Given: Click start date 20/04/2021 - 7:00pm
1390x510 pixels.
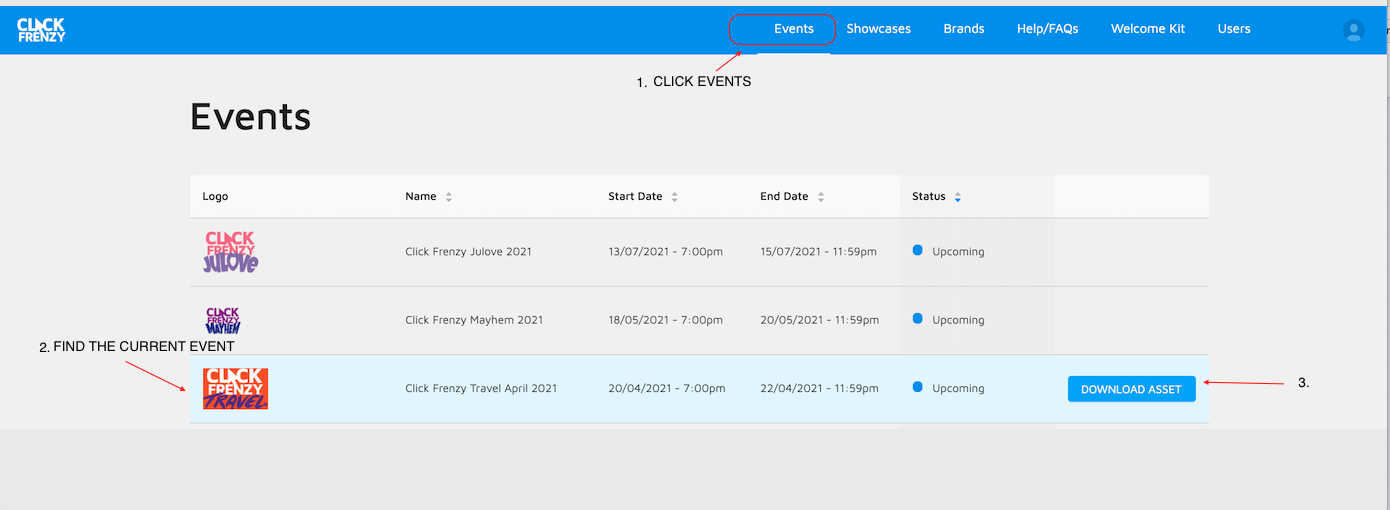Looking at the screenshot, I should (665, 389).
